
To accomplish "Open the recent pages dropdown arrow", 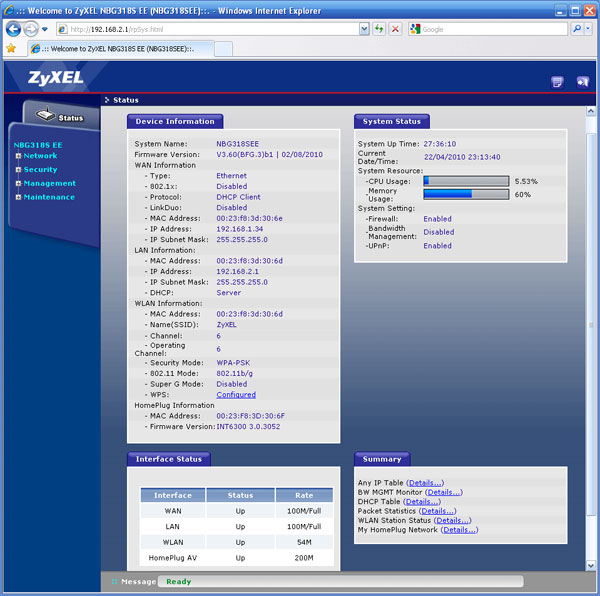I will [45, 29].
